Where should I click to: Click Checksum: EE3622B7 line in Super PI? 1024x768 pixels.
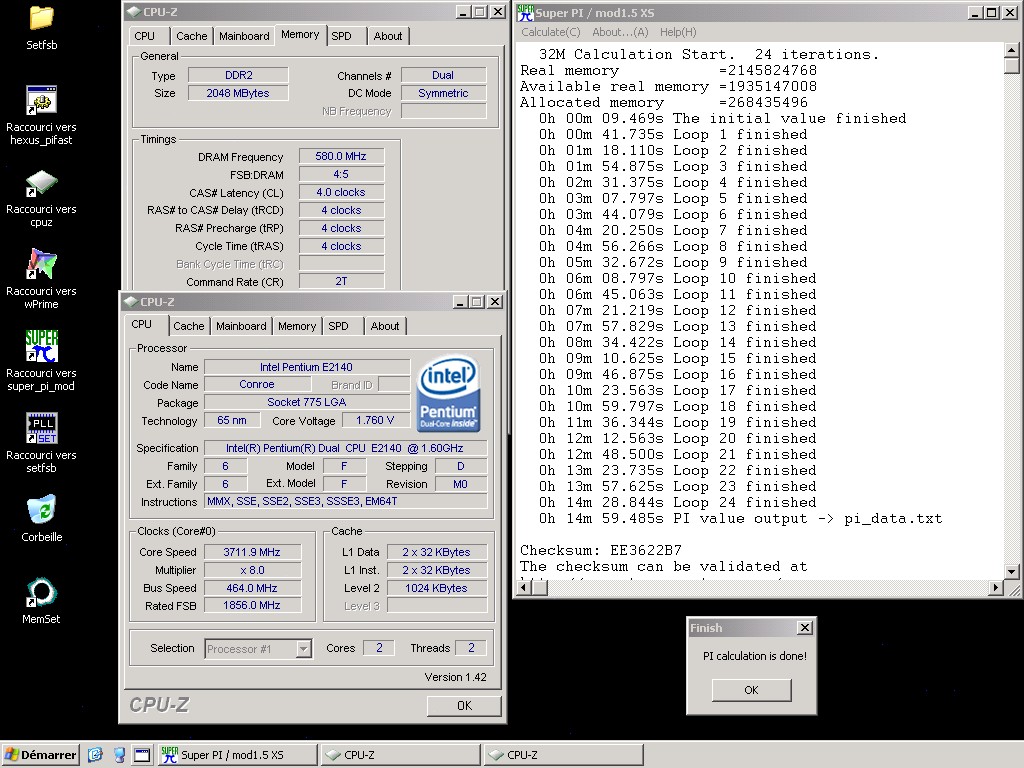click(601, 551)
